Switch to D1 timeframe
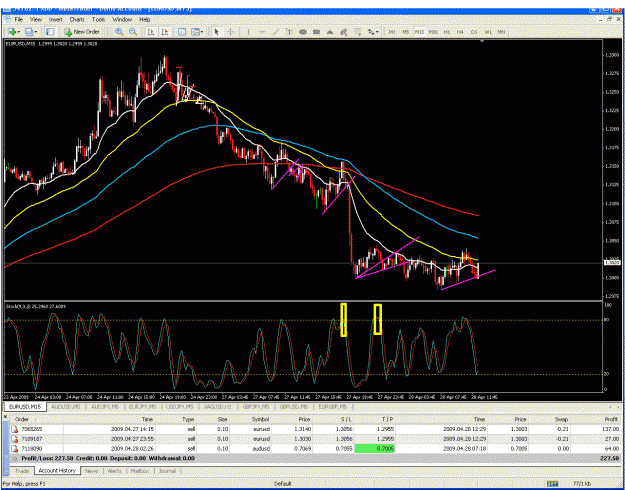The width and height of the screenshot is (625, 490). pos(474,32)
